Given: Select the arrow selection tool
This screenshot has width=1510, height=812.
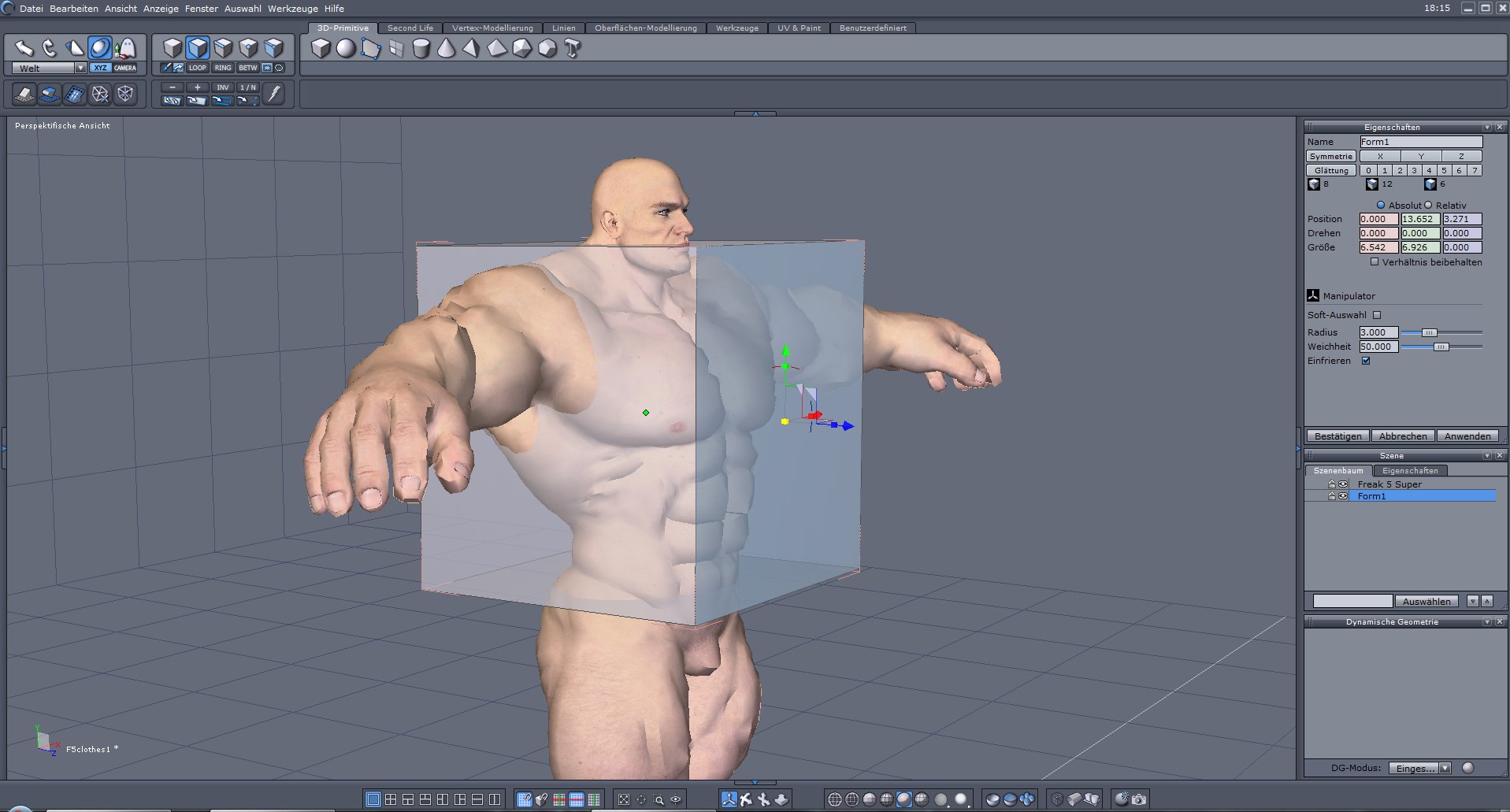Looking at the screenshot, I should [x=24, y=48].
